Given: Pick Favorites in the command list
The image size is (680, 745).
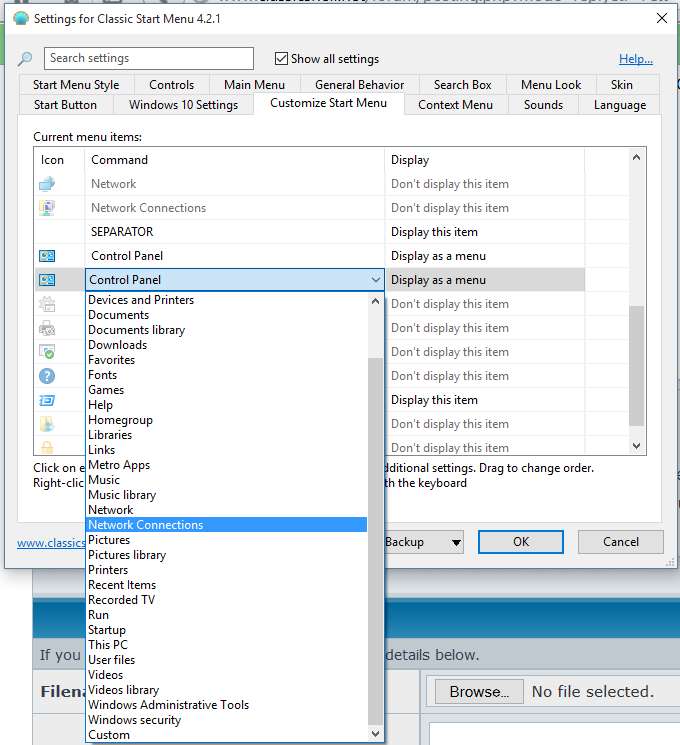Looking at the screenshot, I should [111, 360].
